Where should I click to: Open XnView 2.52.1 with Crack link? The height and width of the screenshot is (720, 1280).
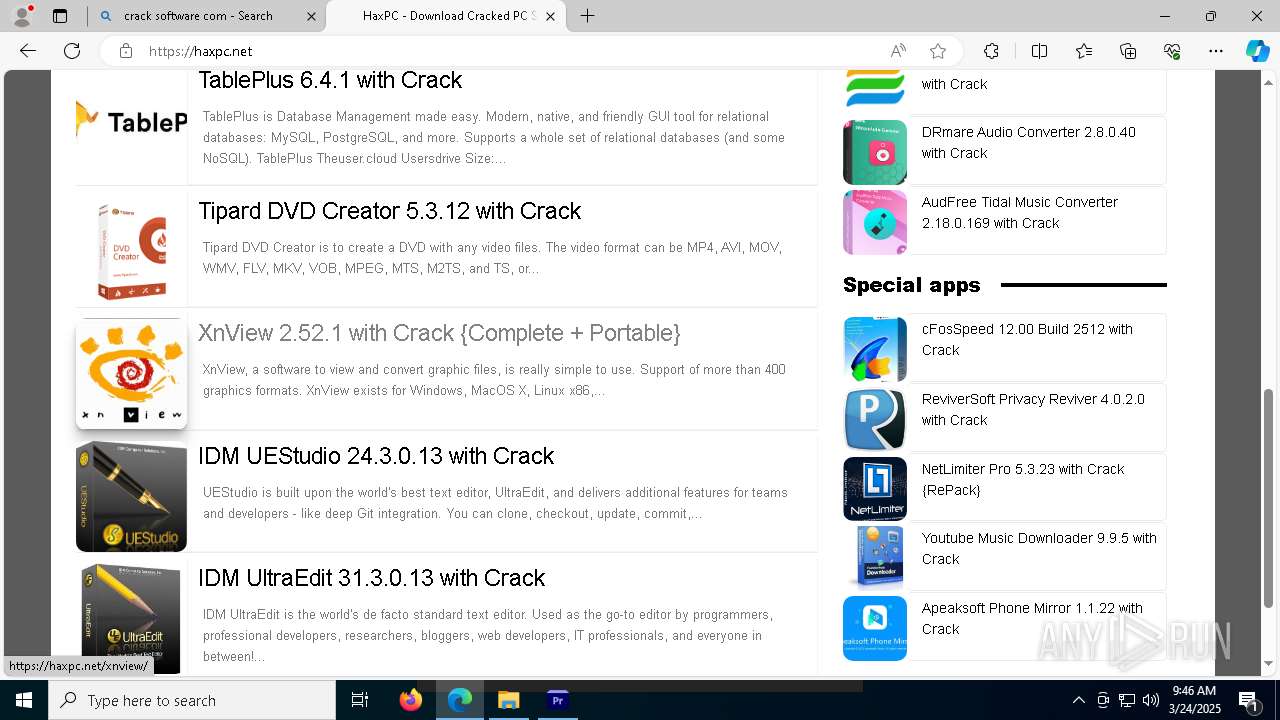click(439, 332)
